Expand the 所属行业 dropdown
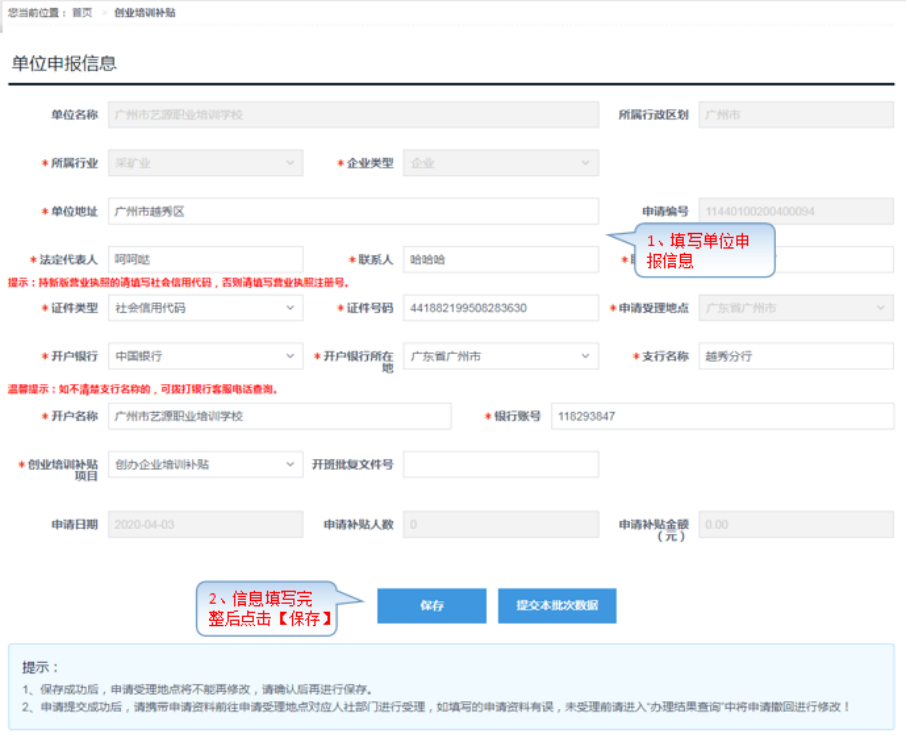 coord(204,163)
